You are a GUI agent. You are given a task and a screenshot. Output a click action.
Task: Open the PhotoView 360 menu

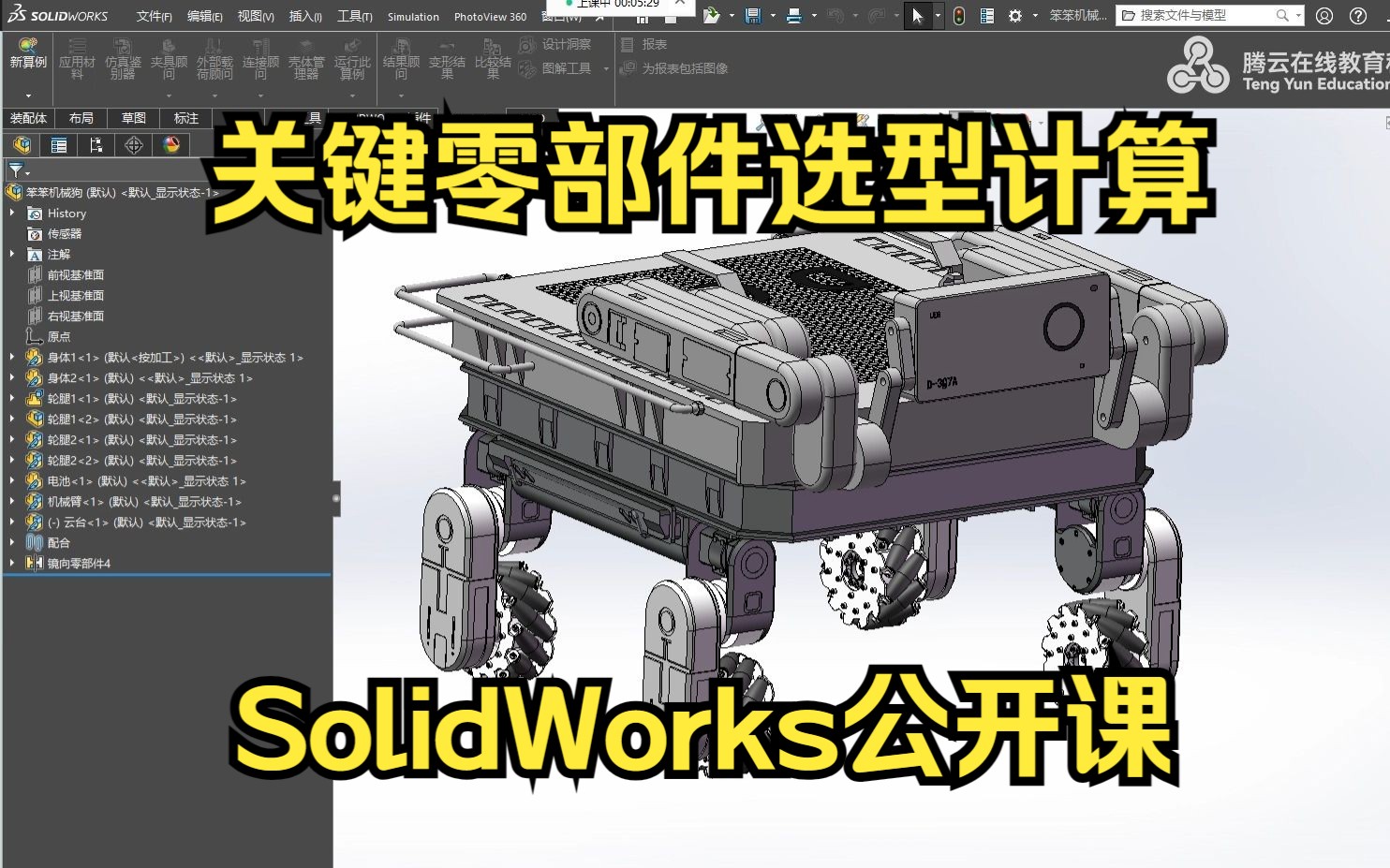click(x=490, y=16)
